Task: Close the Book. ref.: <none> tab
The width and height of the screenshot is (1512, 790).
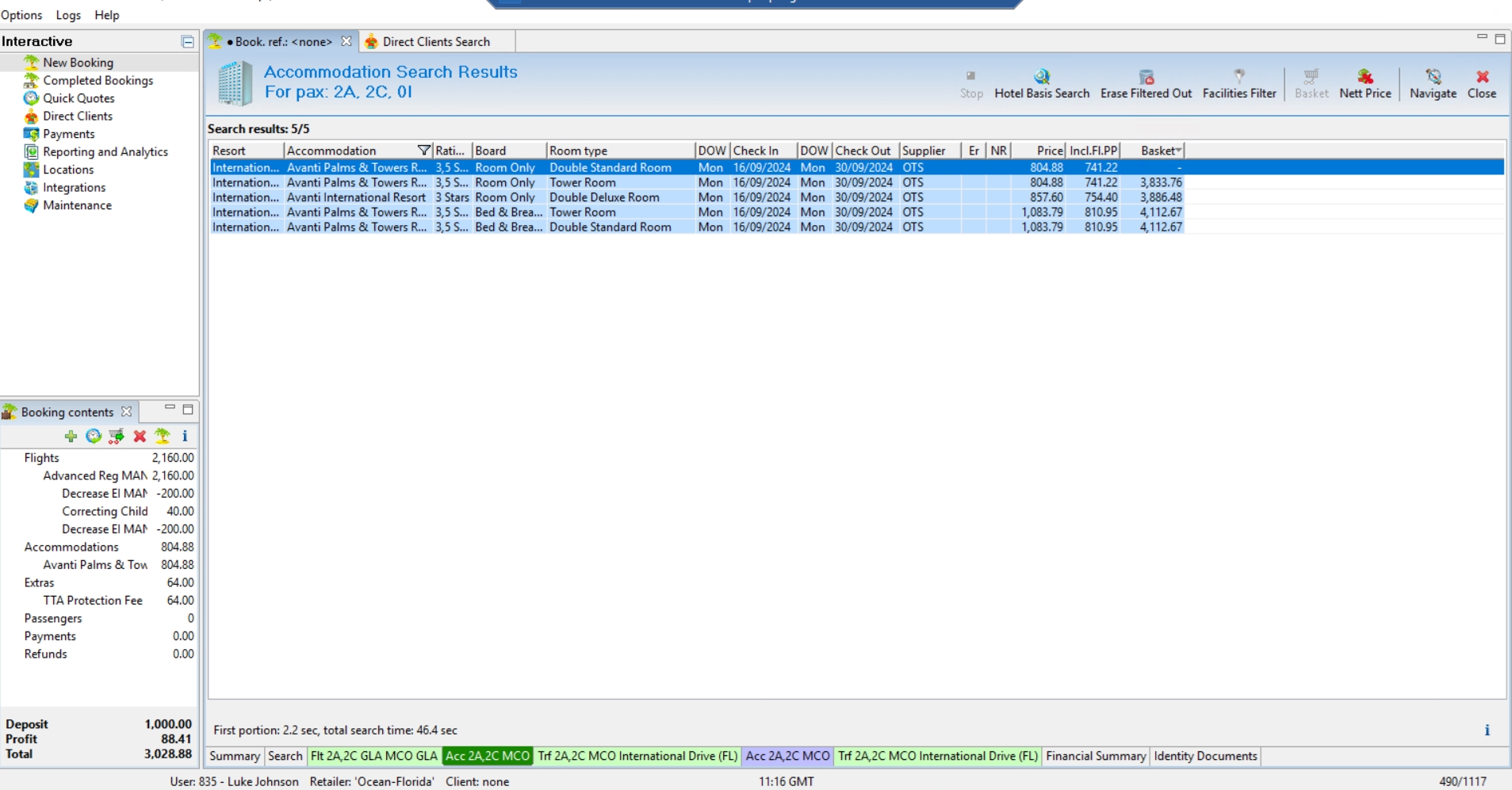Action: coord(346,41)
